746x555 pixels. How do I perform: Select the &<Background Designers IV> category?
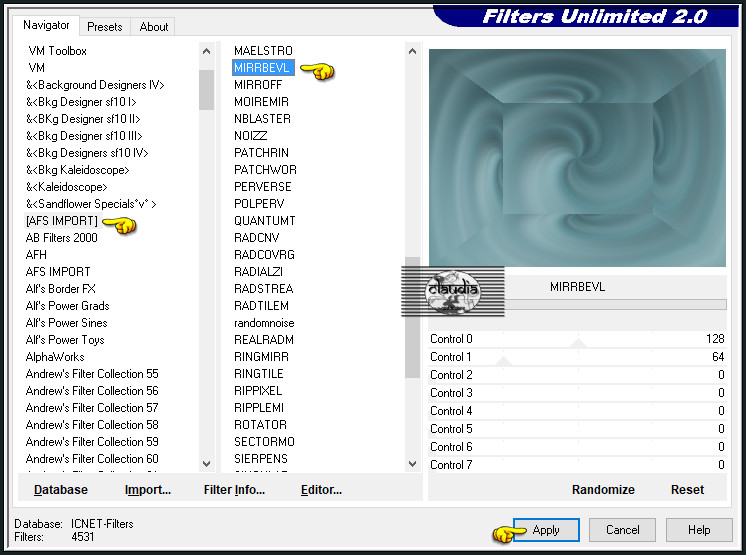95,85
